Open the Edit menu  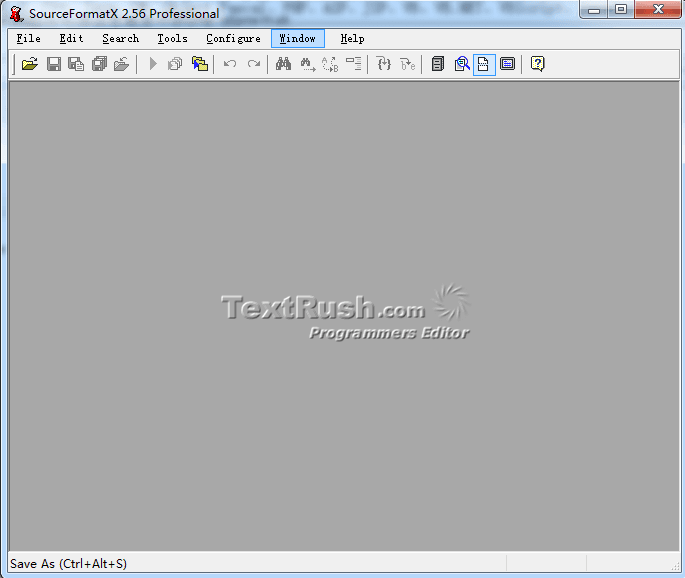(x=71, y=38)
